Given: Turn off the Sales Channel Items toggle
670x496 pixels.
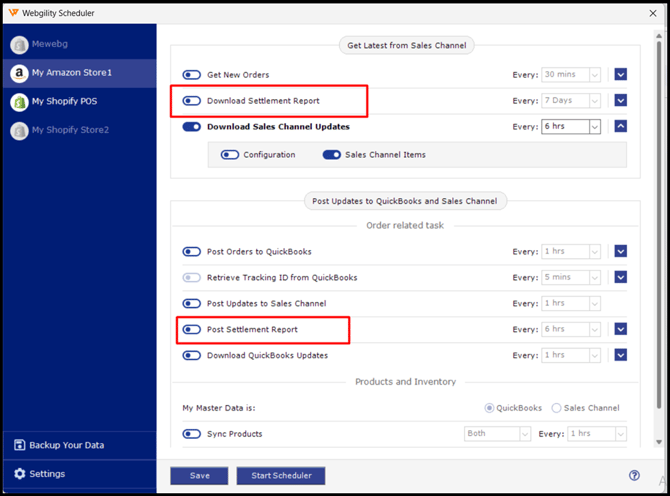Looking at the screenshot, I should (x=331, y=155).
